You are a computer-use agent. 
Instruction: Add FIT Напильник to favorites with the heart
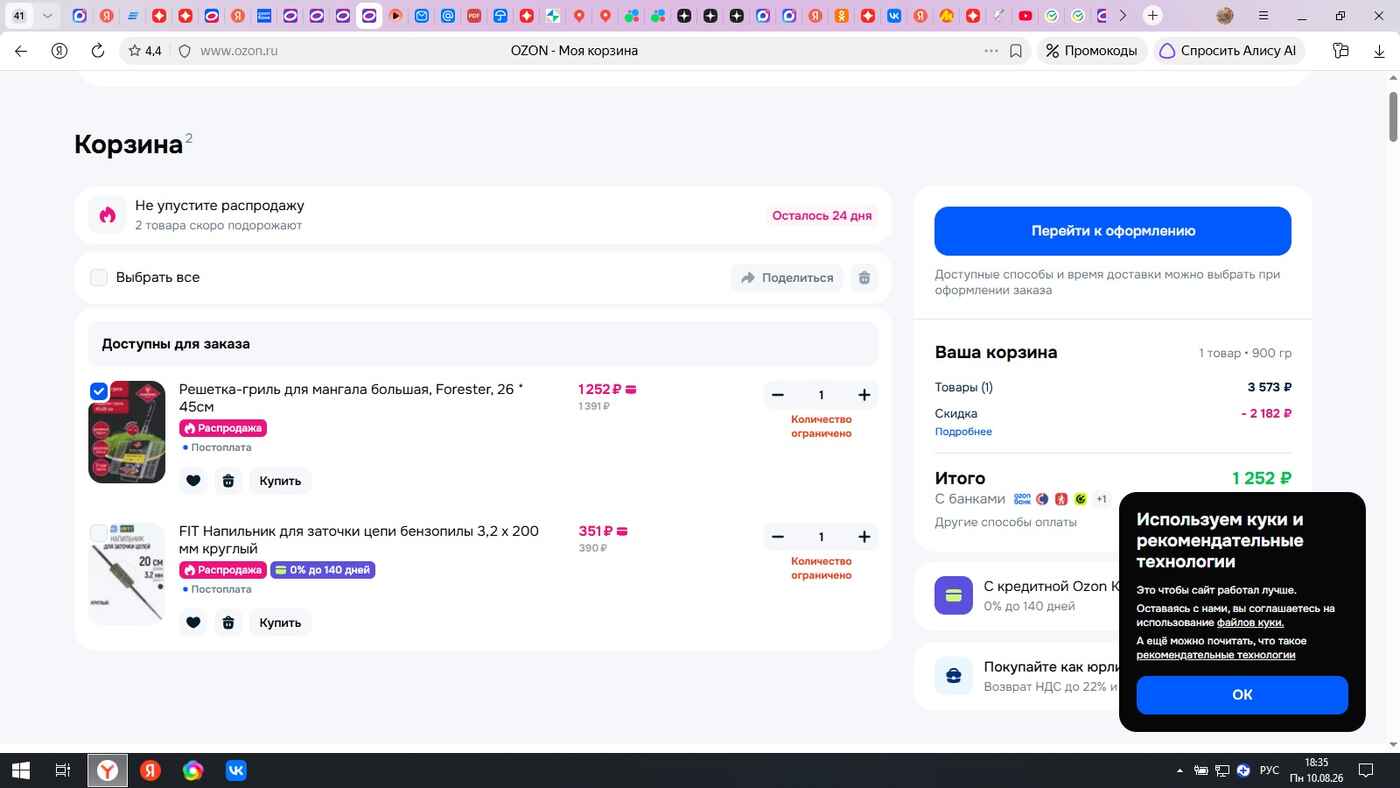click(x=193, y=623)
